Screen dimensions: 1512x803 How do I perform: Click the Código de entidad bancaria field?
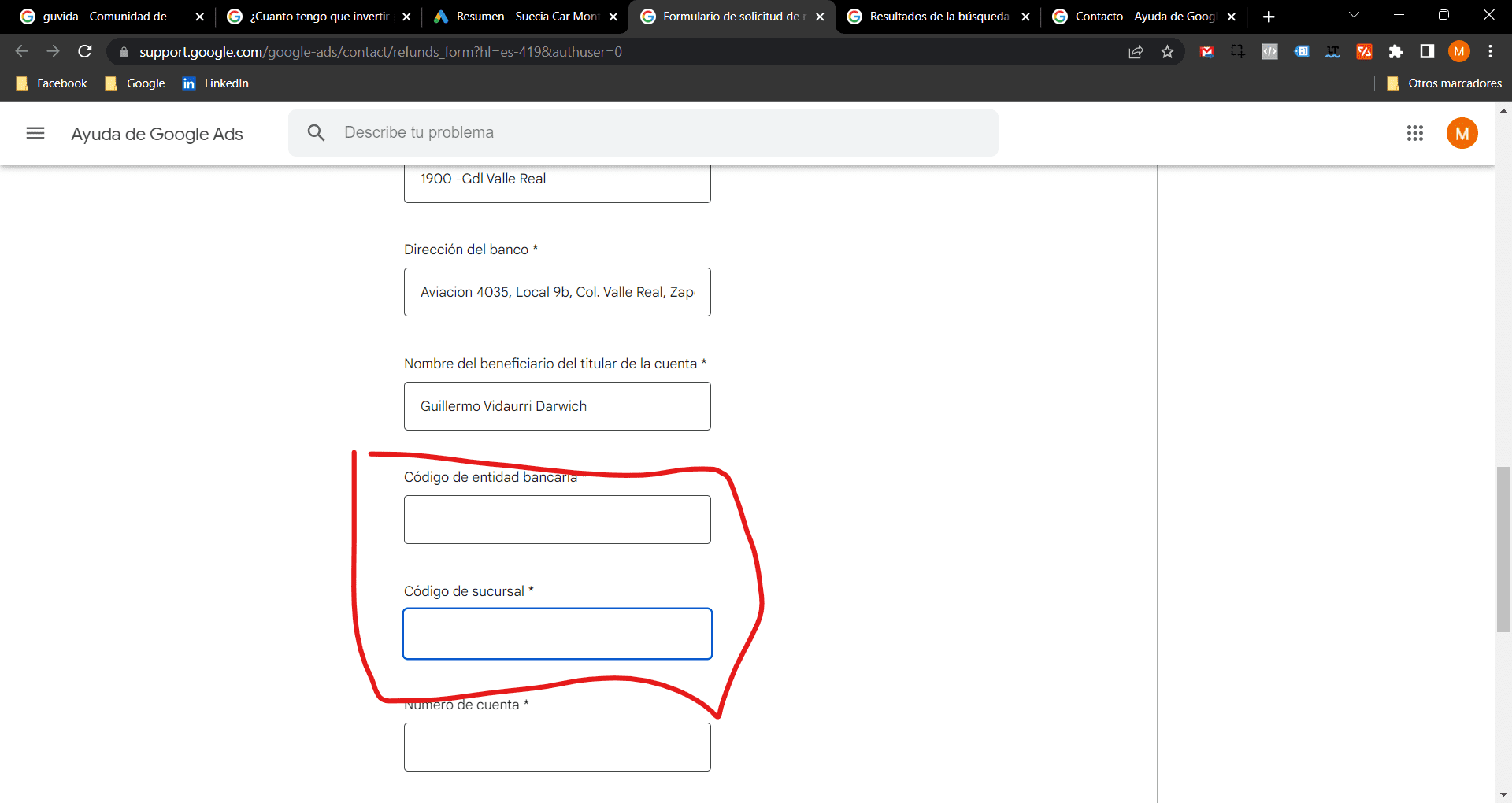[x=557, y=520]
